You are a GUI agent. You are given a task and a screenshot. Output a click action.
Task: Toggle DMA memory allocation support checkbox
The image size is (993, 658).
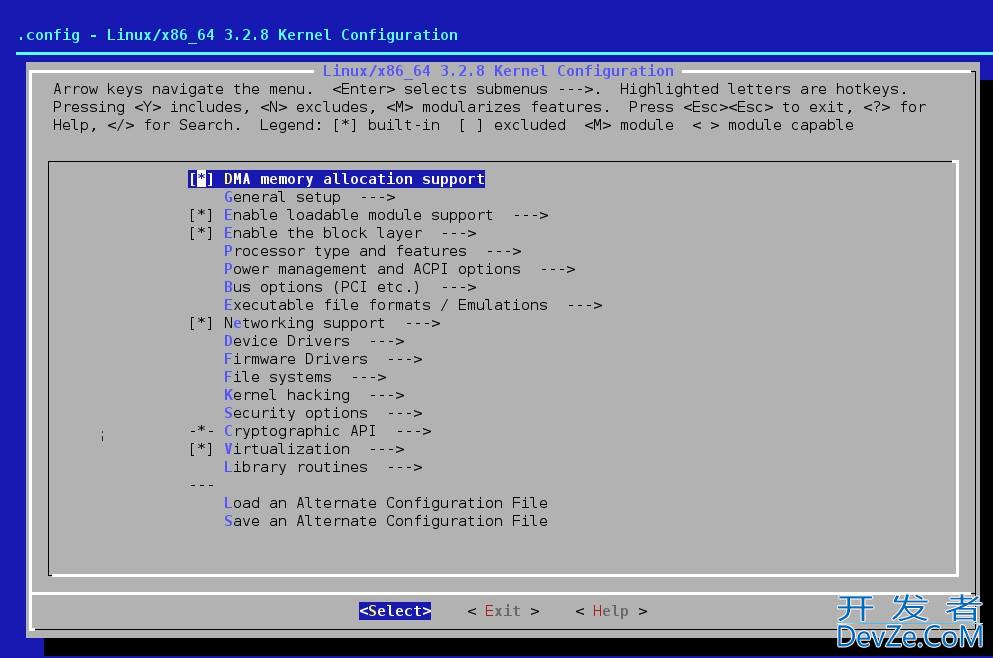201,179
